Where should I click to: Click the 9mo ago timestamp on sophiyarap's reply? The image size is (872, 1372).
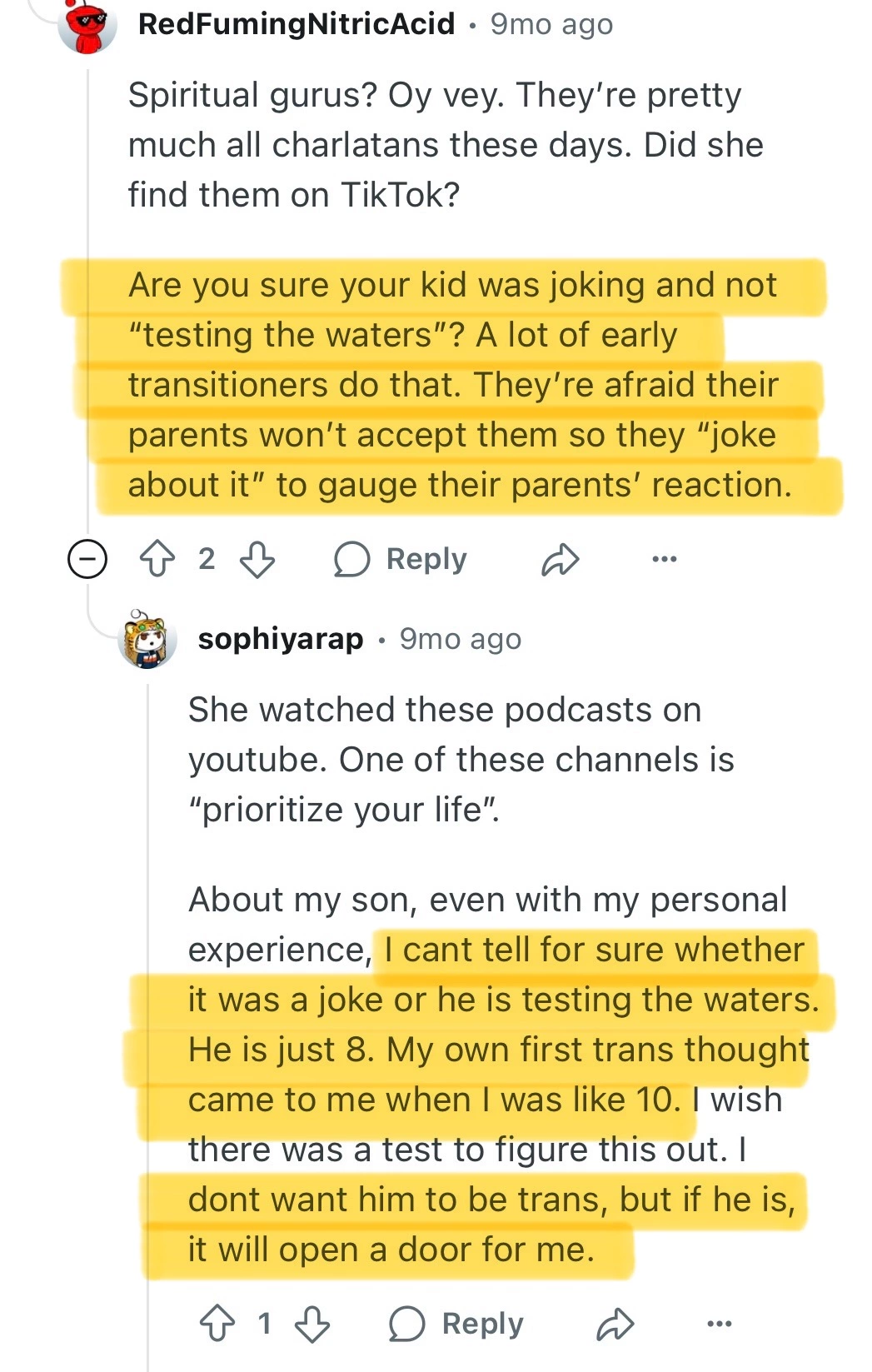[461, 639]
